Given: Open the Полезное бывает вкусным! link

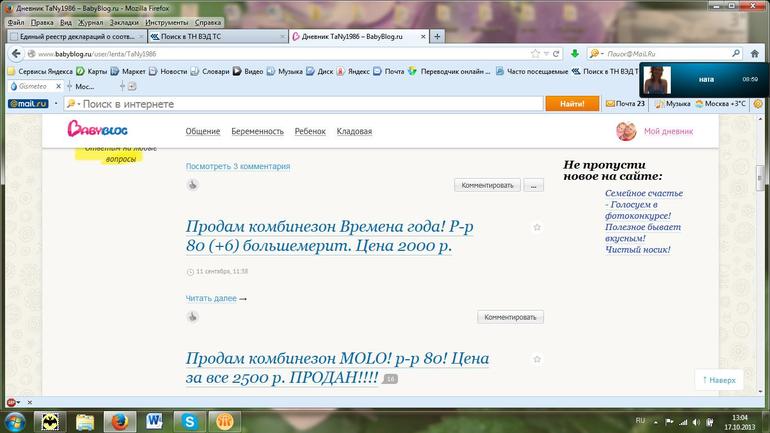Looking at the screenshot, I should tap(643, 233).
